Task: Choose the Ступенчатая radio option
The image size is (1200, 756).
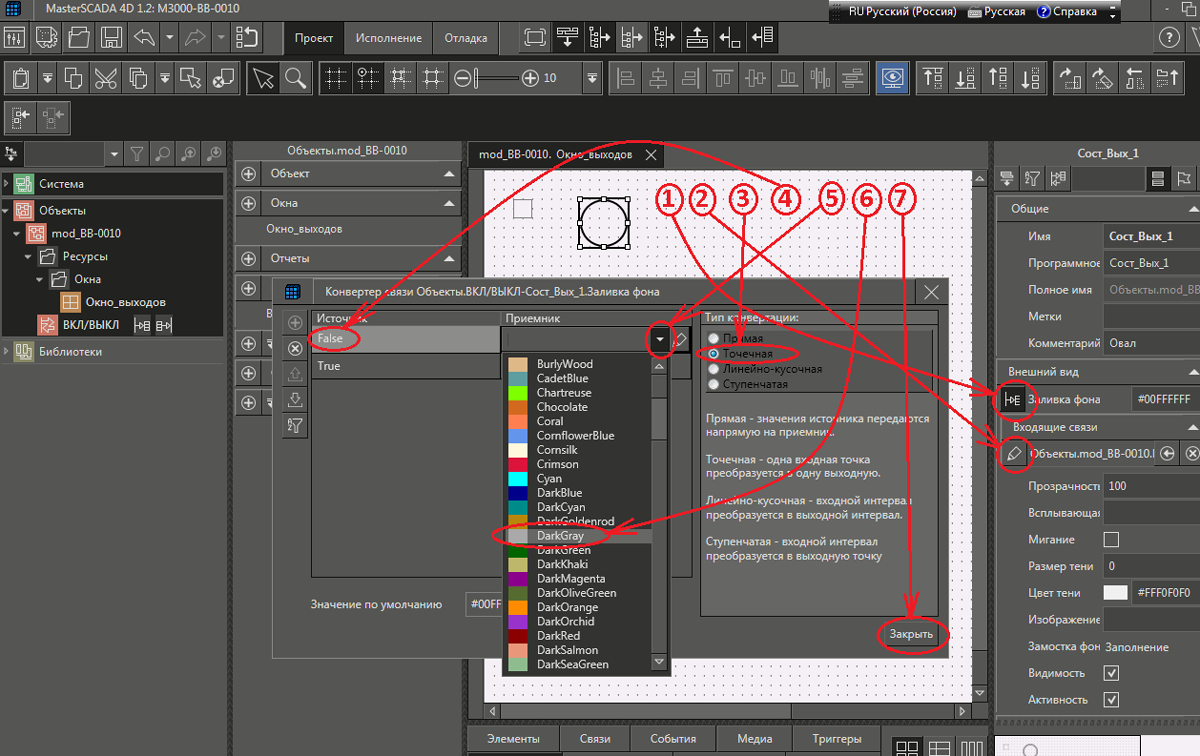Action: (714, 384)
